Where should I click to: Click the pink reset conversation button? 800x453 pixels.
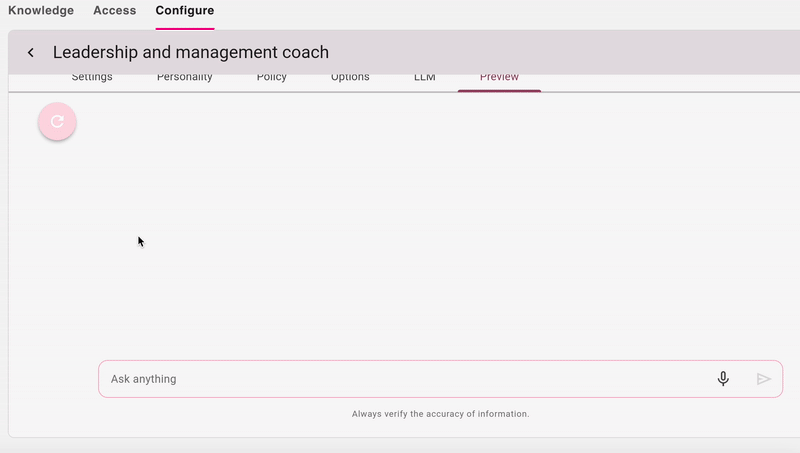coord(57,122)
